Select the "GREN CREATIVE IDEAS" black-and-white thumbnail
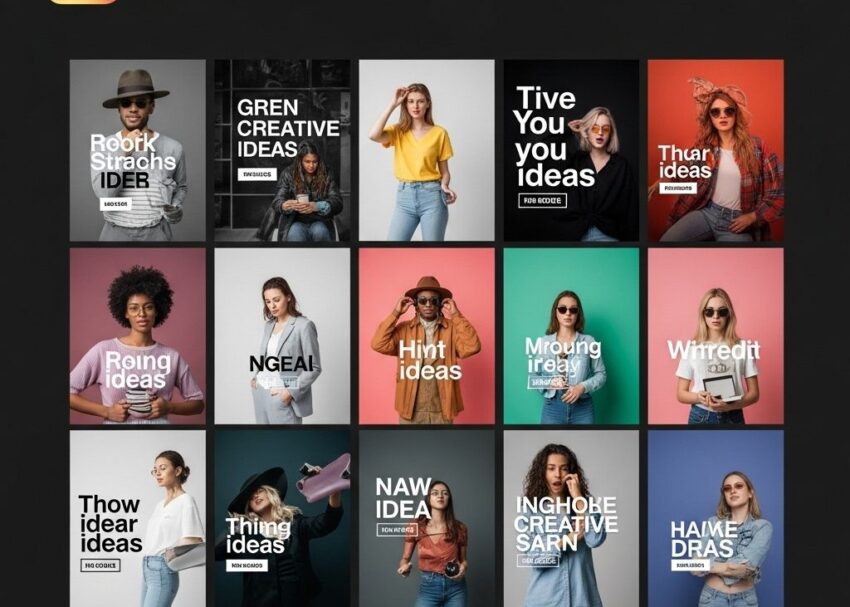 click(282, 150)
